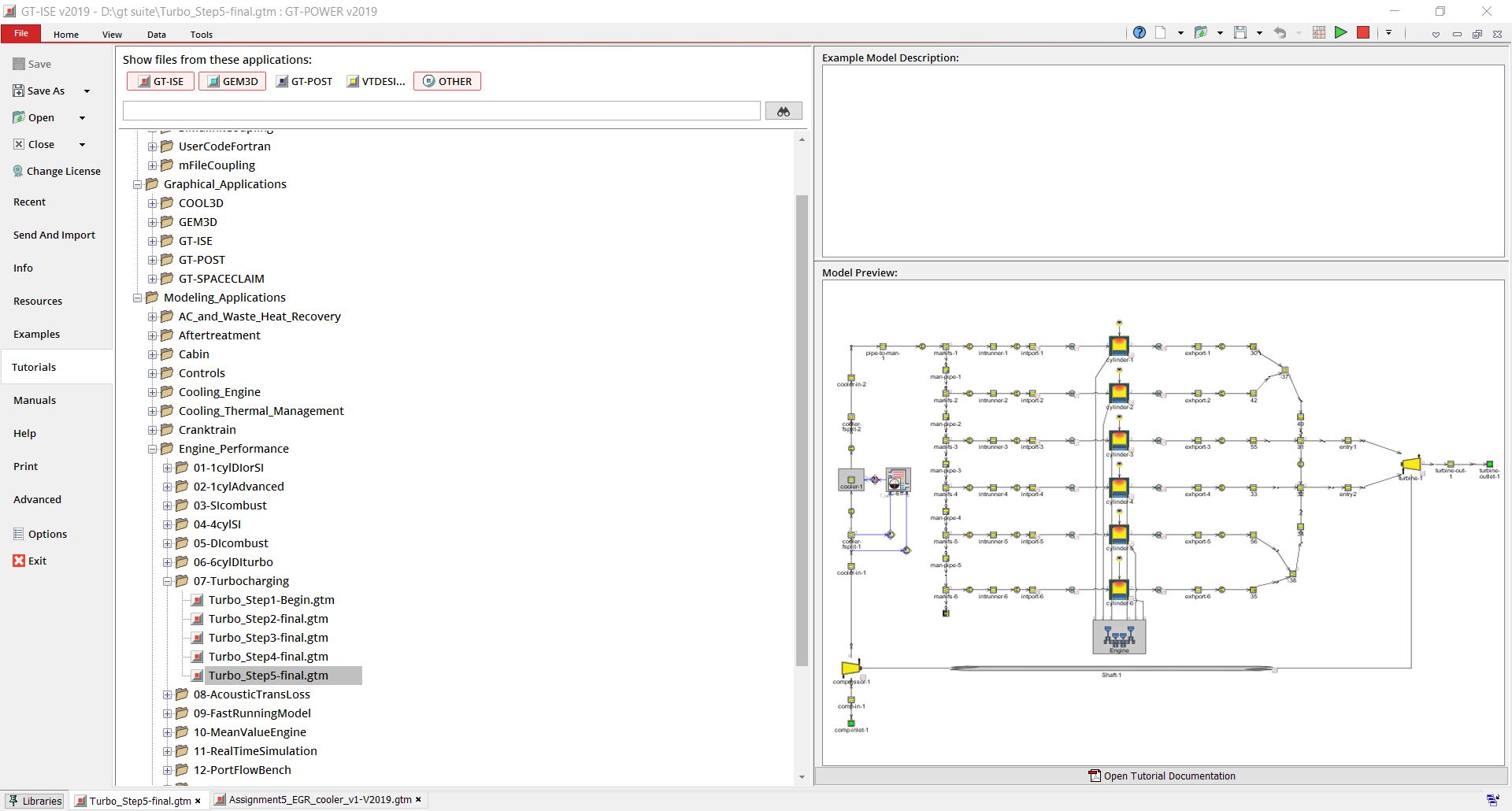
Task: Toggle the GEM3D application filter
Action: point(232,80)
